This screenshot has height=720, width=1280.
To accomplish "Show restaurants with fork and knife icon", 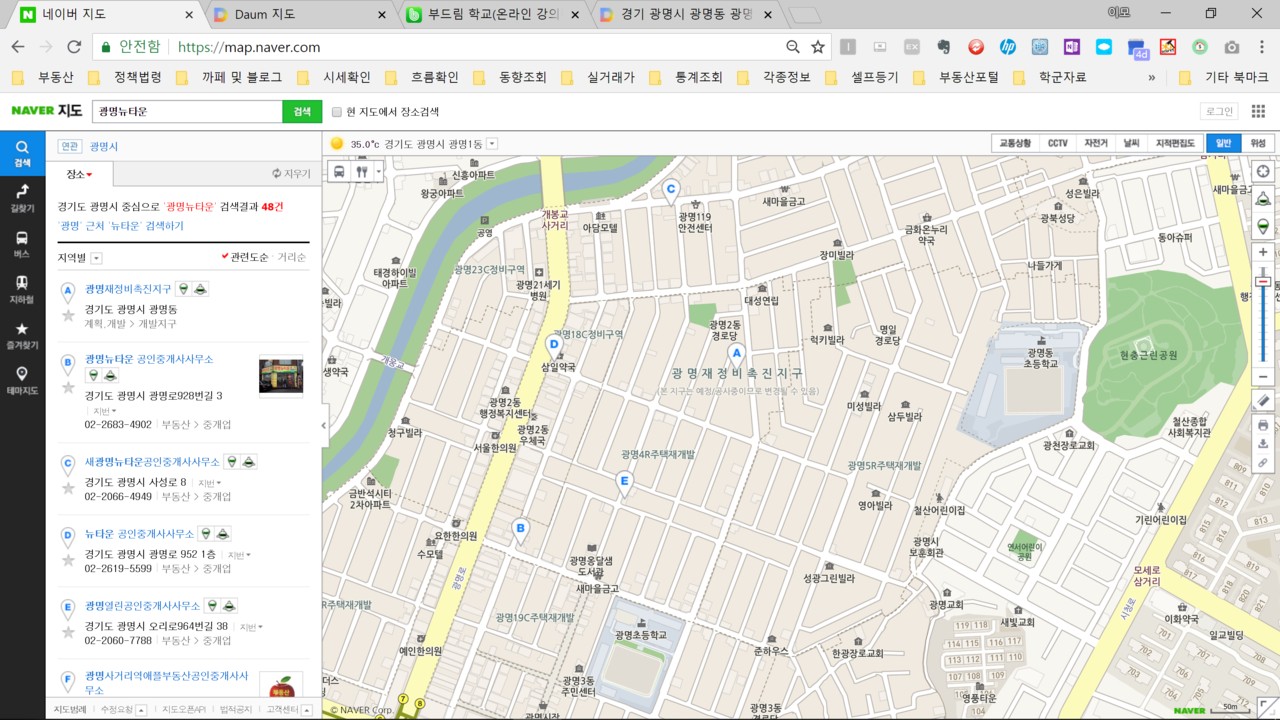I will [361, 171].
